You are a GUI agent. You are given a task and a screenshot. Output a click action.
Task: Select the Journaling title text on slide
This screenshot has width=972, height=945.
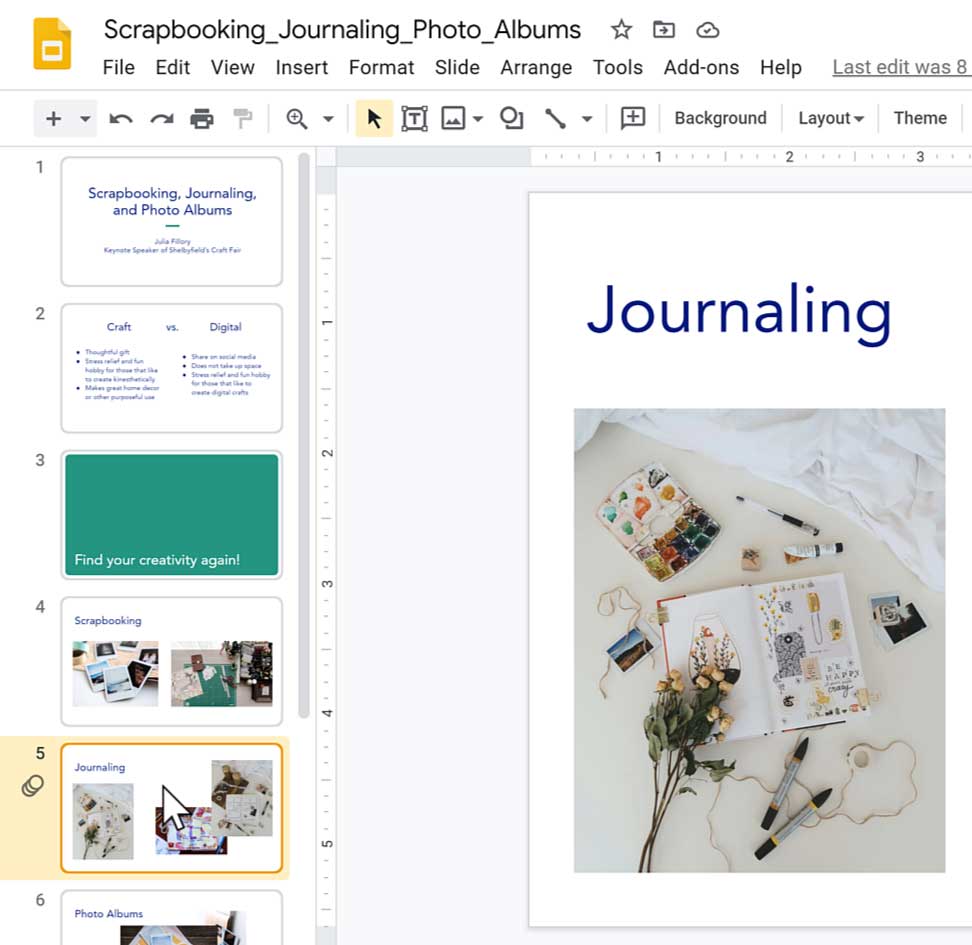(x=739, y=312)
